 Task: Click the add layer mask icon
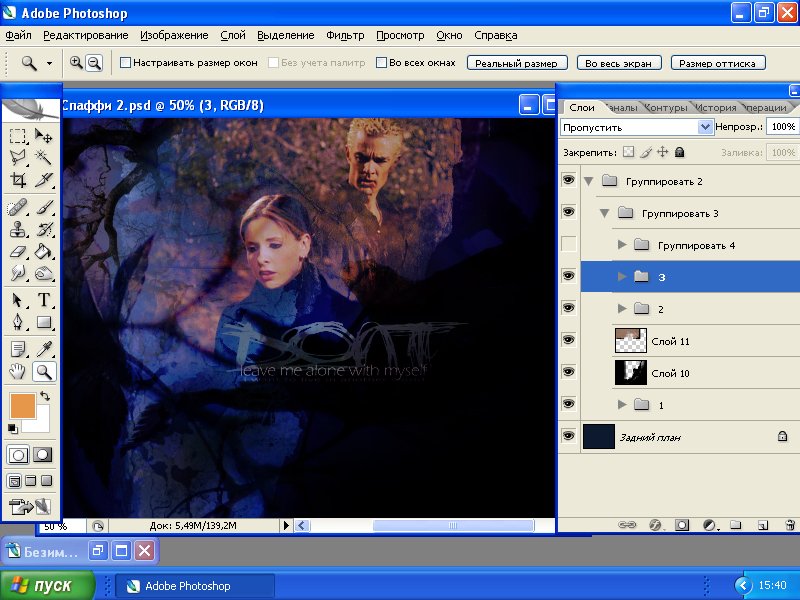[682, 524]
